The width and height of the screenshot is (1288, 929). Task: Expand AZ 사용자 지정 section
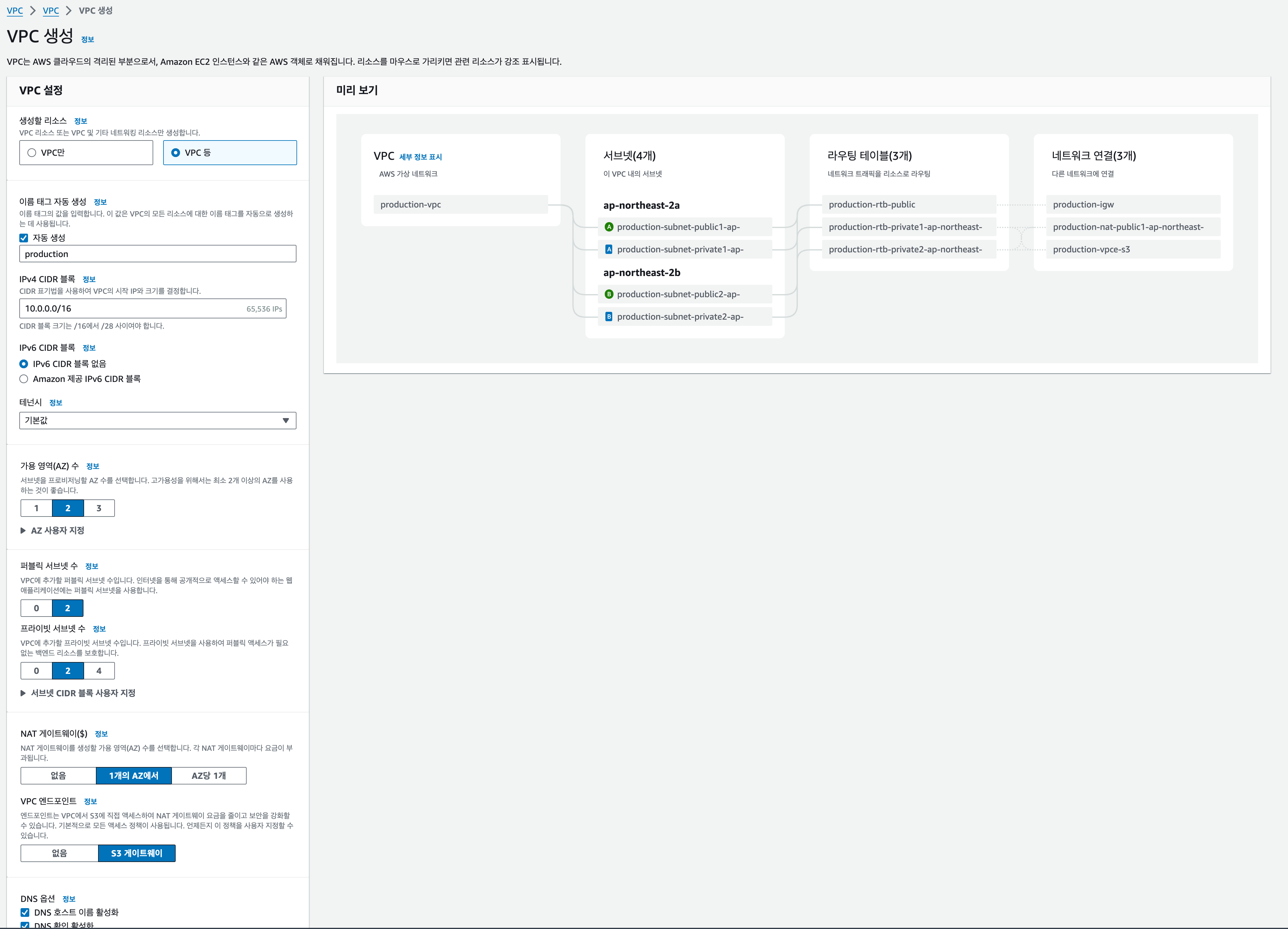(57, 531)
